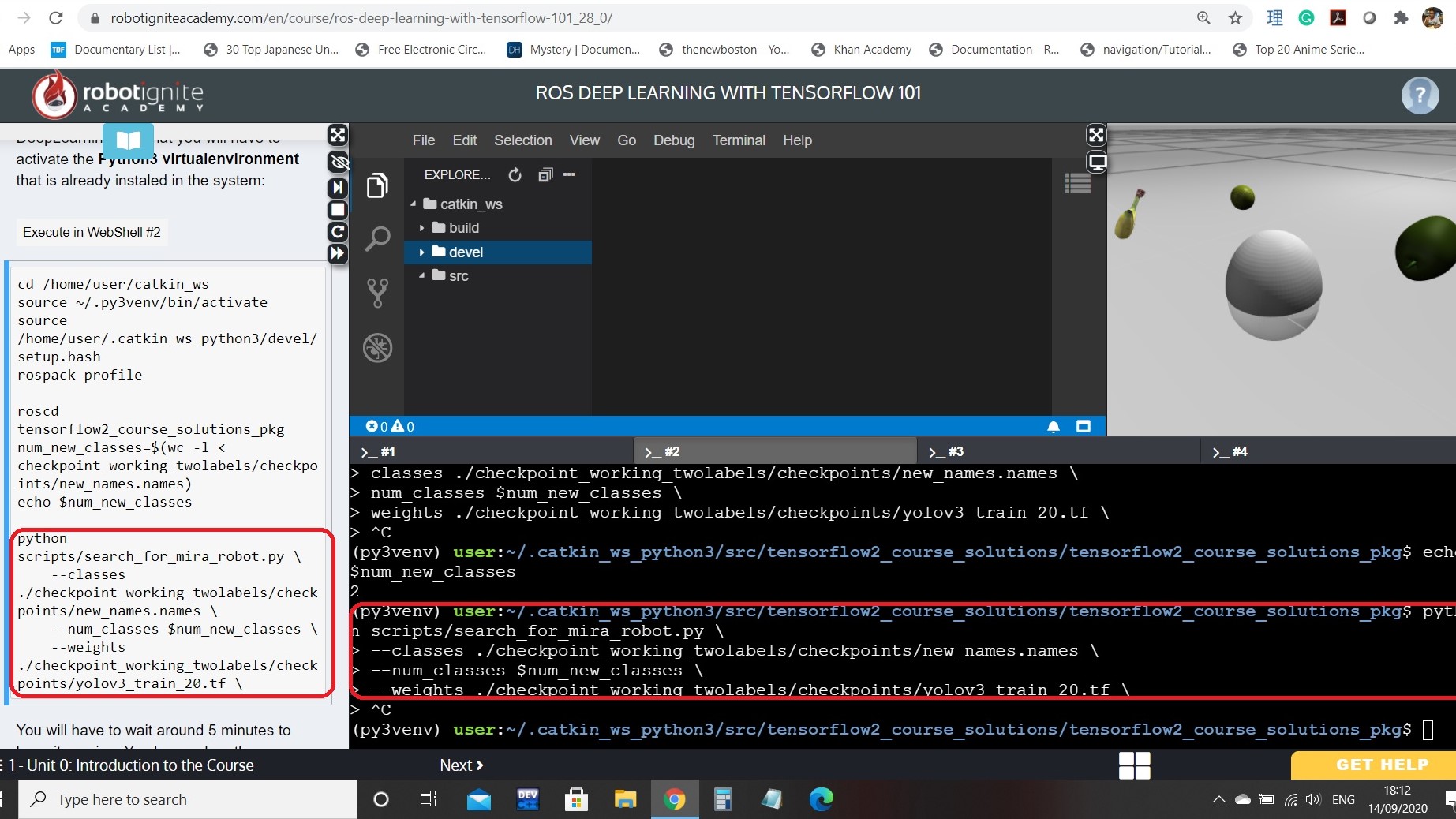This screenshot has width=1456, height=819.
Task: Toggle the panel layout icon in status bar
Action: 1084,426
